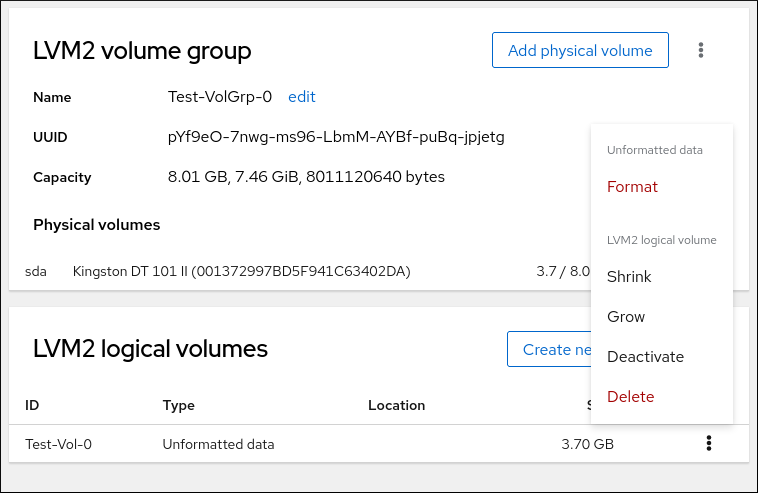Choose Format from the dropdown menu
Viewport: 758px width, 493px height.
(x=632, y=187)
